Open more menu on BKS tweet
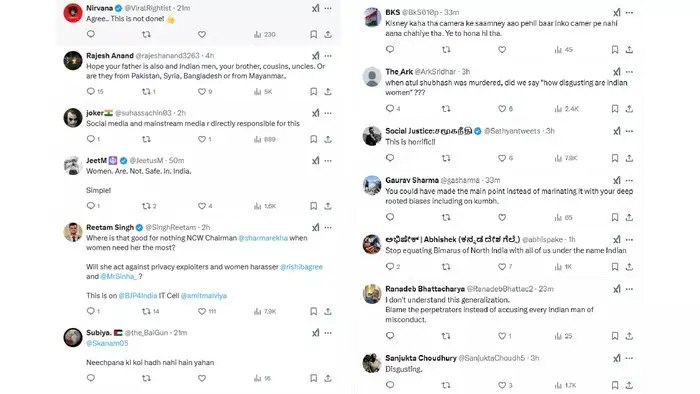700x394 pixels. (x=629, y=12)
